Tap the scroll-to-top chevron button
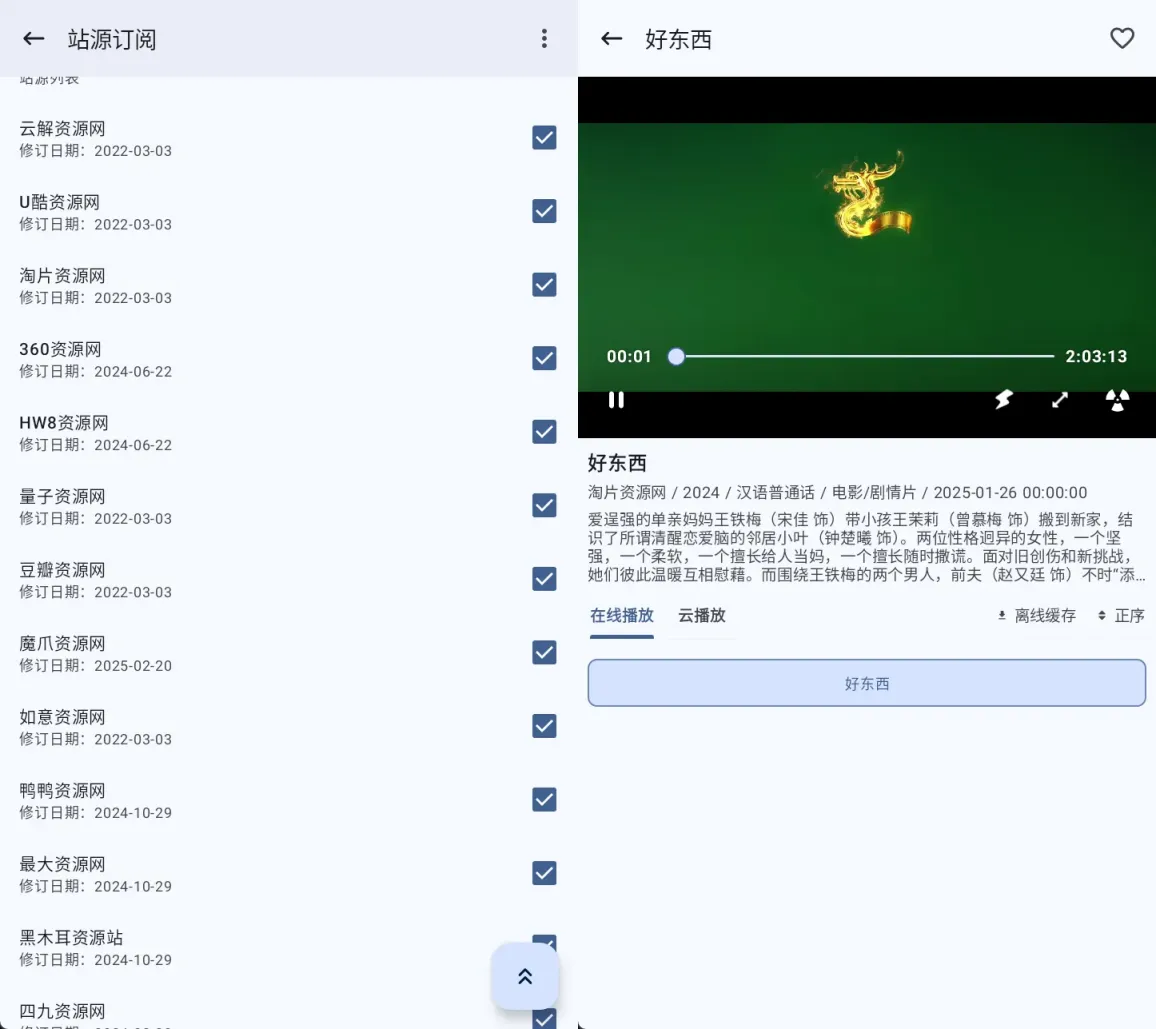 coord(524,976)
